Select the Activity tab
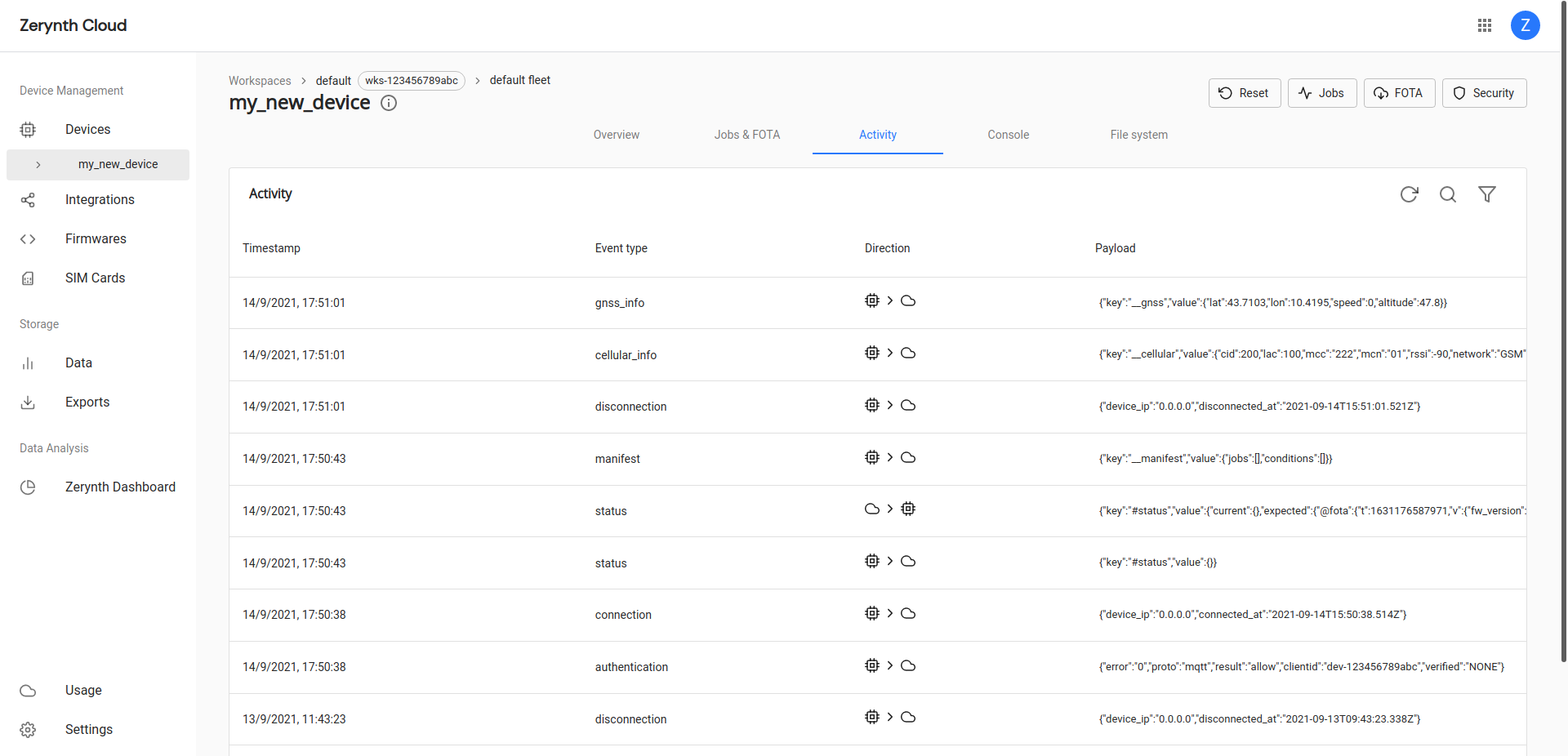This screenshot has height=756, width=1568. (x=878, y=135)
